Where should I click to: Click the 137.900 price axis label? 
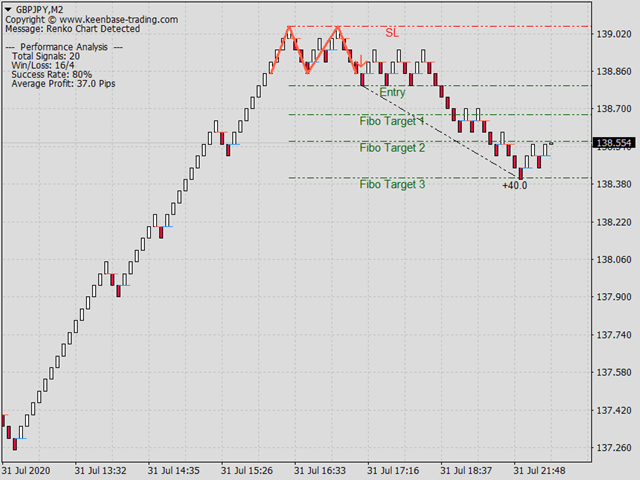[614, 297]
